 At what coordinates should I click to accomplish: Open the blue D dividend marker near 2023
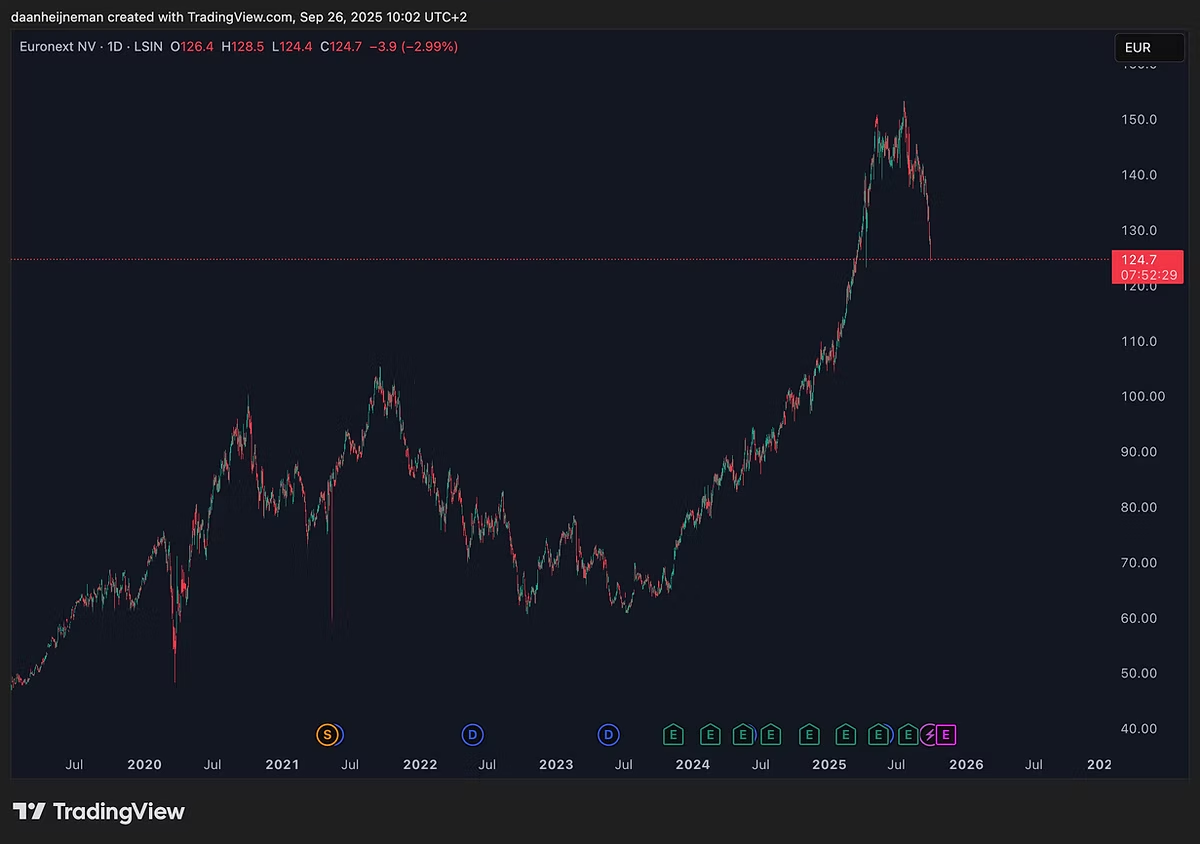608,735
